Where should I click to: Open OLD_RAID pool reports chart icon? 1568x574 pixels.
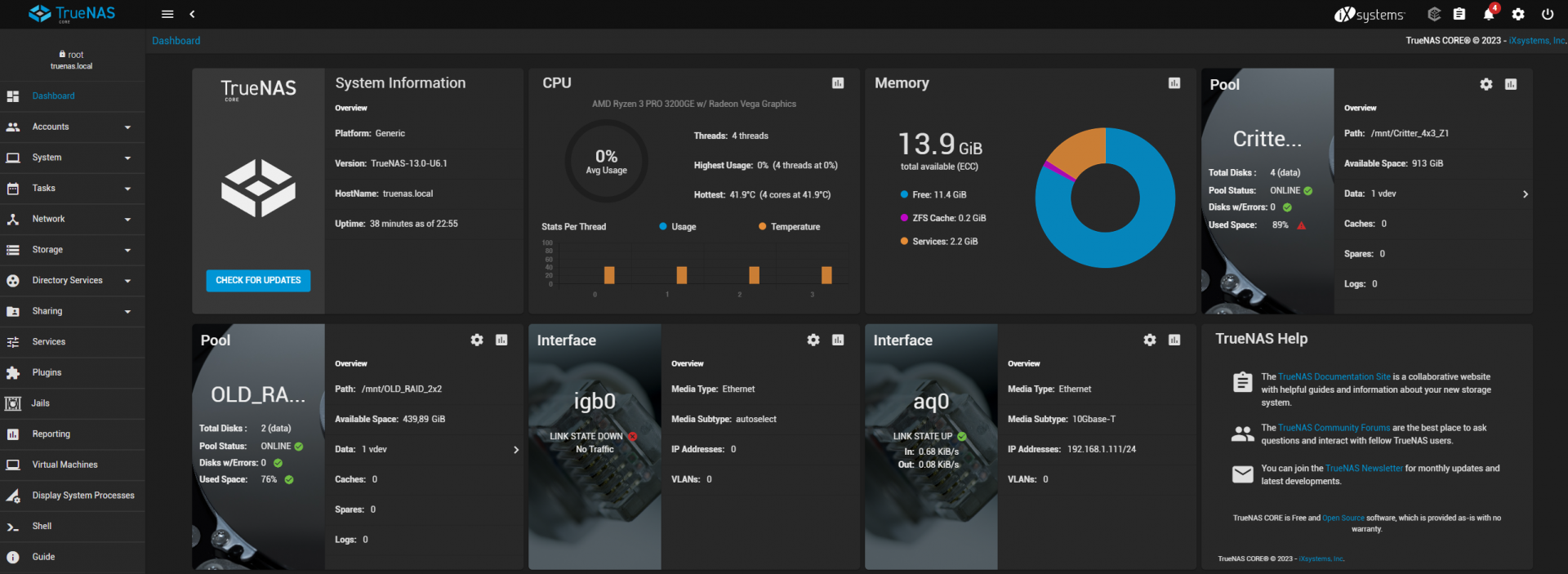(x=501, y=340)
